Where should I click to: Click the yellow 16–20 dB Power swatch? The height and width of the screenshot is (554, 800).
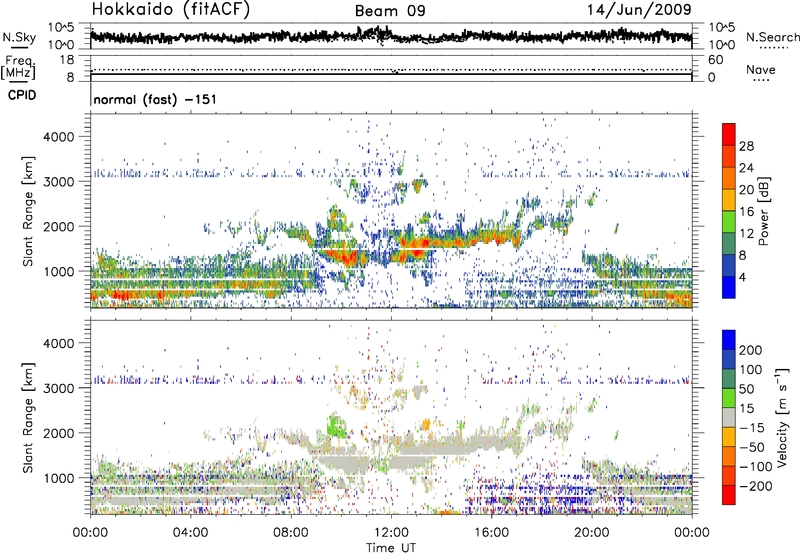(729, 199)
